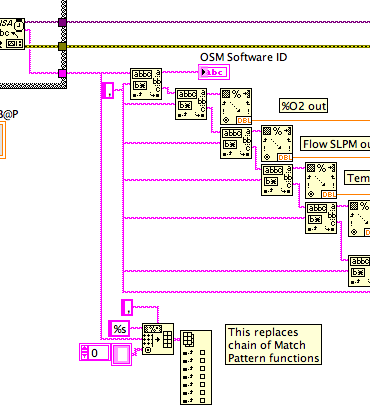Viewport: 370px width, 412px height.
Task: Select comma string constant beside Match Pattern chain
Action: 108,90
